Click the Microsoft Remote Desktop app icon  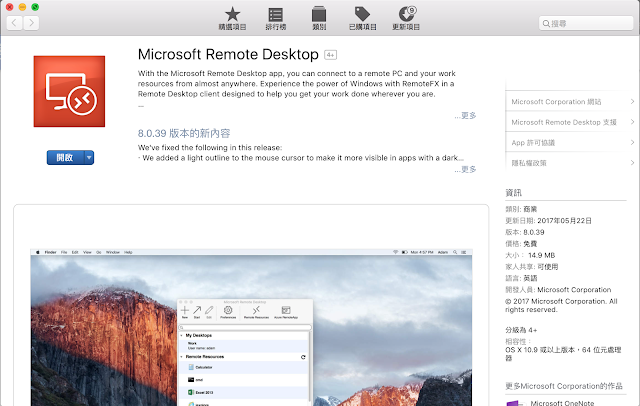coord(69,91)
